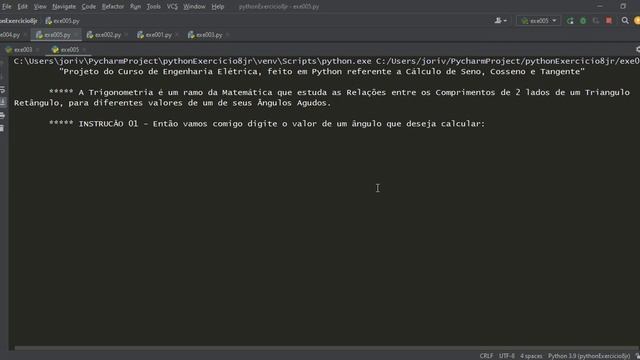Click the console line 'INSTRUCÃO 01' input prompt

click(267, 124)
